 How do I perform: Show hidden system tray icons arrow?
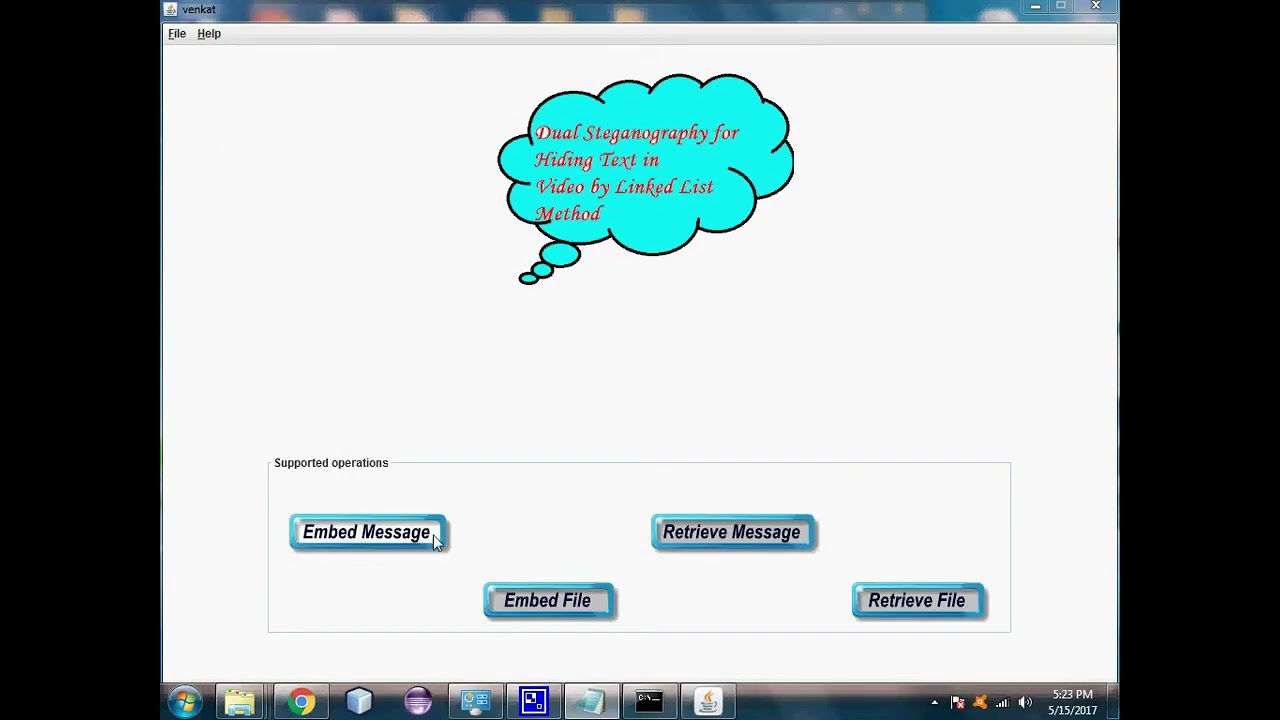coord(934,703)
